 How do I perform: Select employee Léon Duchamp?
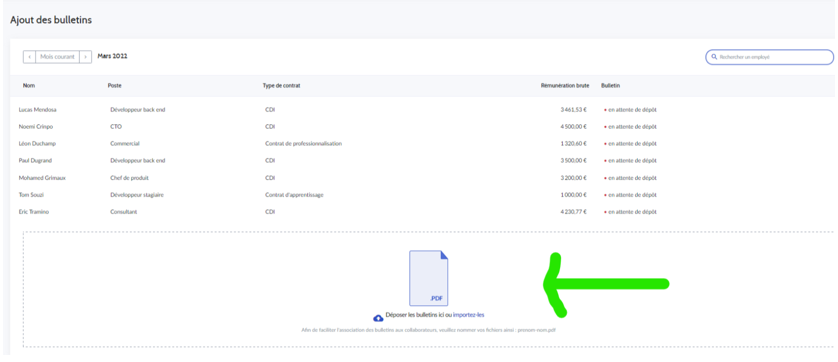click(37, 144)
